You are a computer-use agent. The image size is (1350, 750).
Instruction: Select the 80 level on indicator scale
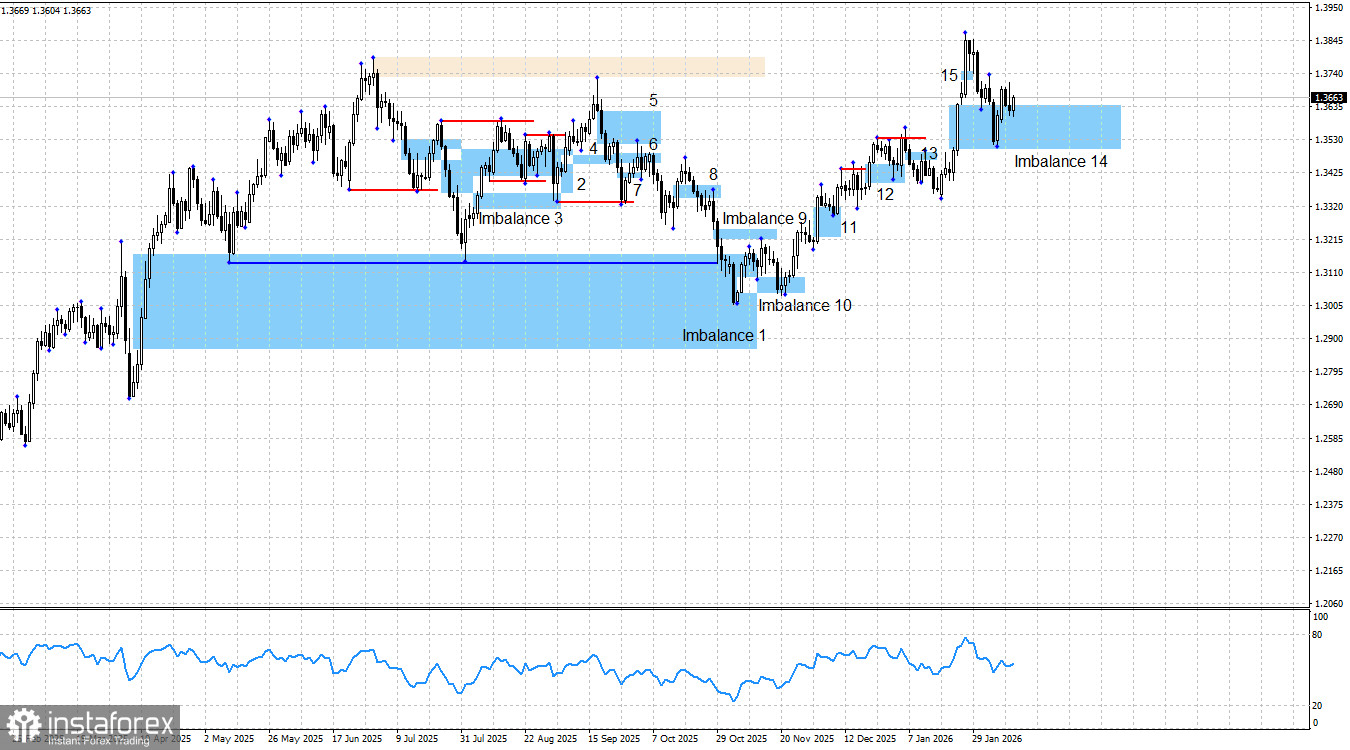pyautogui.click(x=1317, y=635)
